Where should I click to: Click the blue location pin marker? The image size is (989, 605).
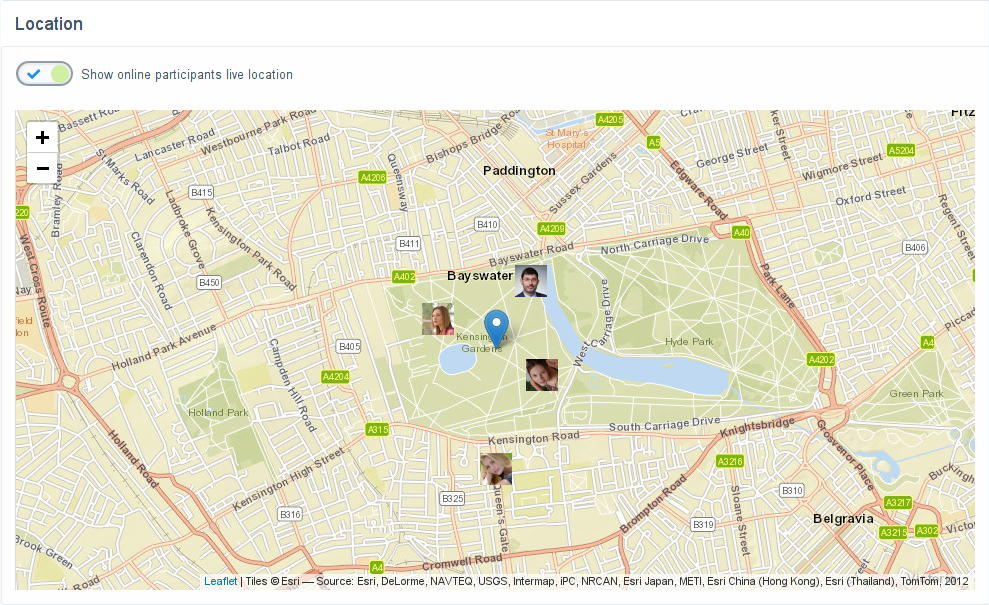click(496, 328)
